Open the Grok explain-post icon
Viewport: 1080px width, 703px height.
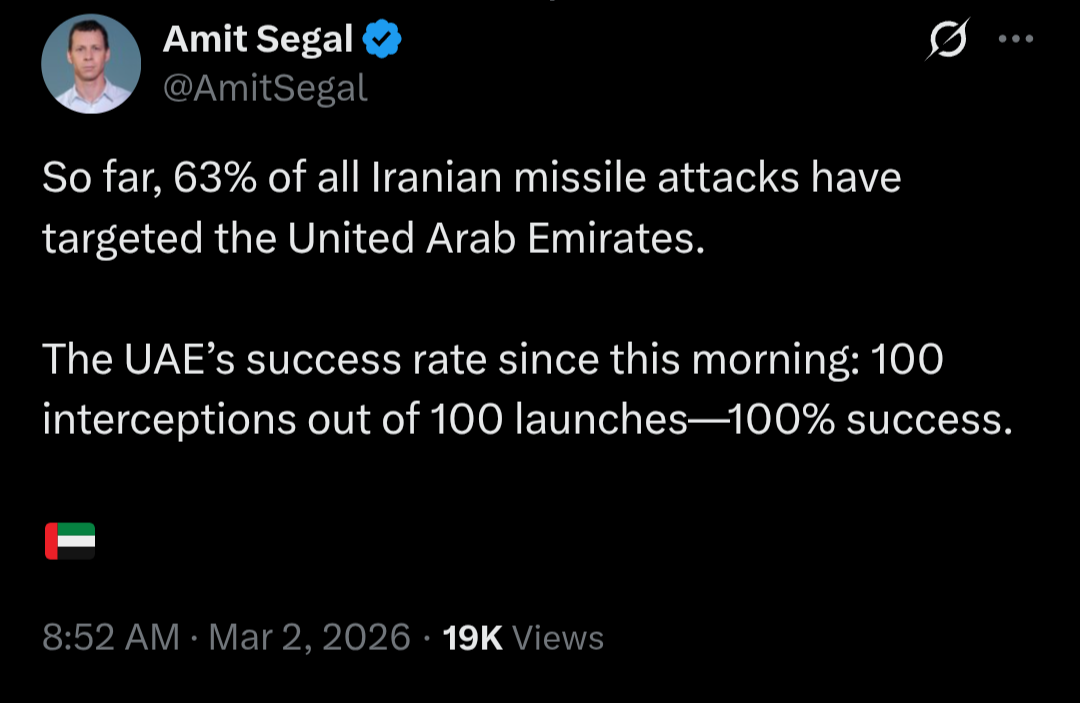[x=948, y=39]
